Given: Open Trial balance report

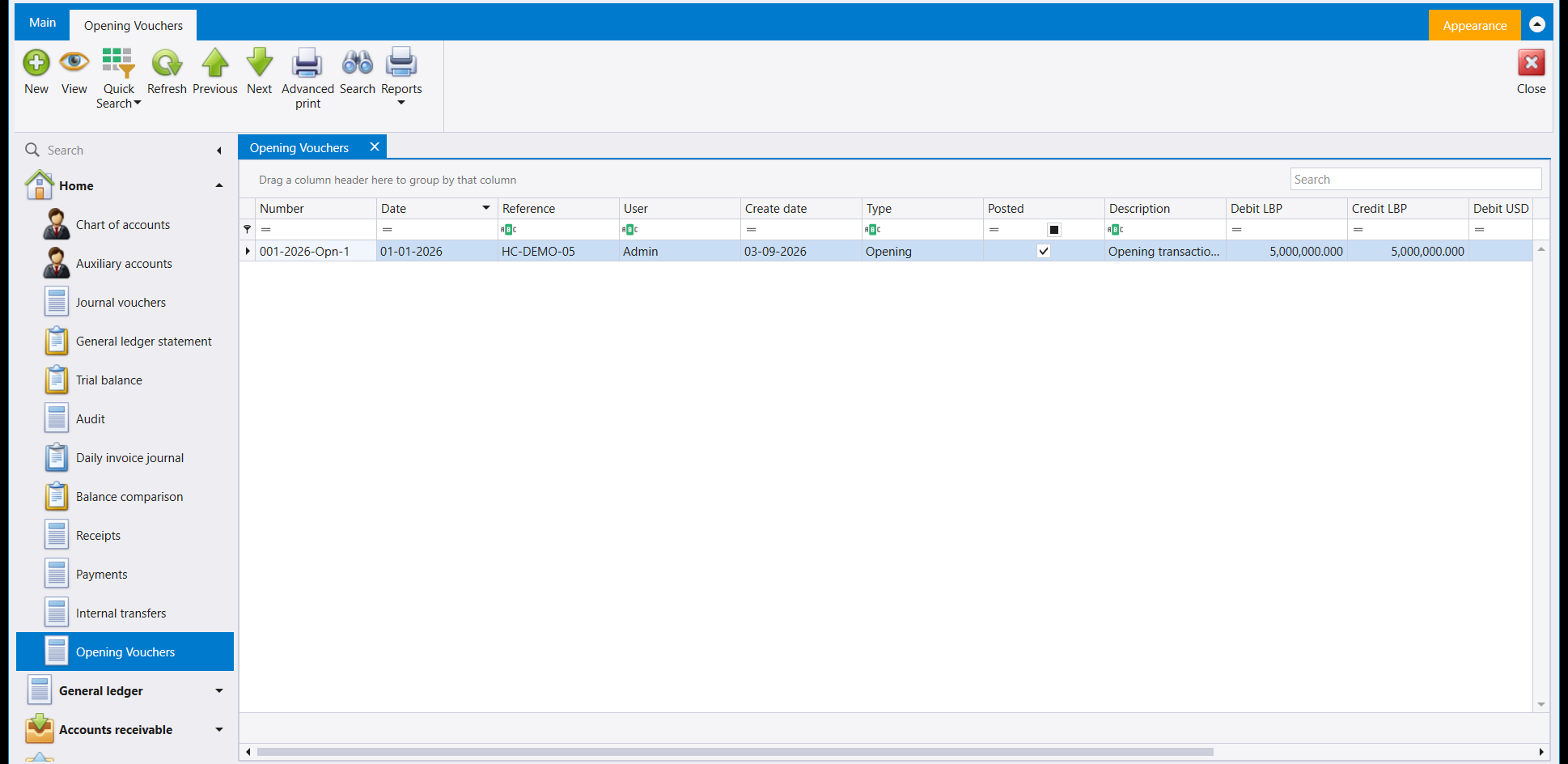Looking at the screenshot, I should (x=109, y=380).
